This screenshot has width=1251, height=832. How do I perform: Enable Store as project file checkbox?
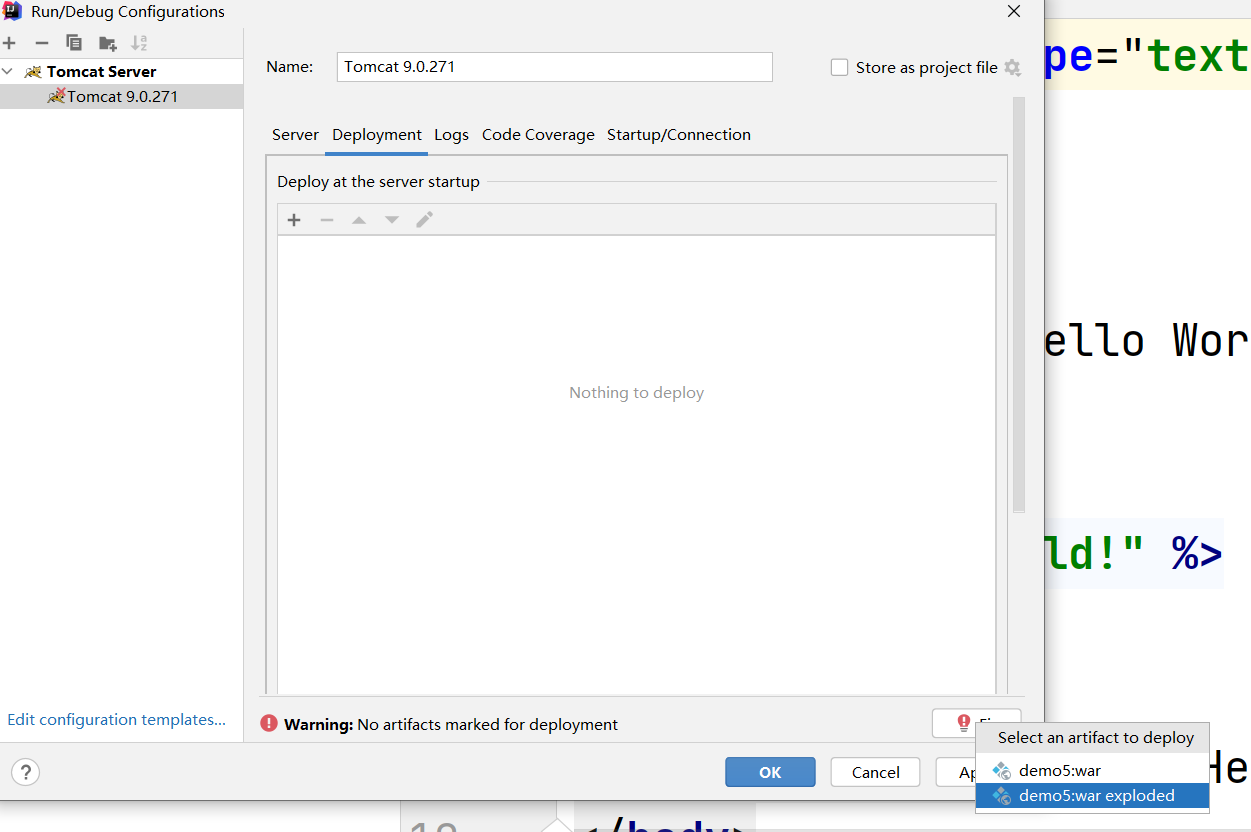click(x=840, y=67)
